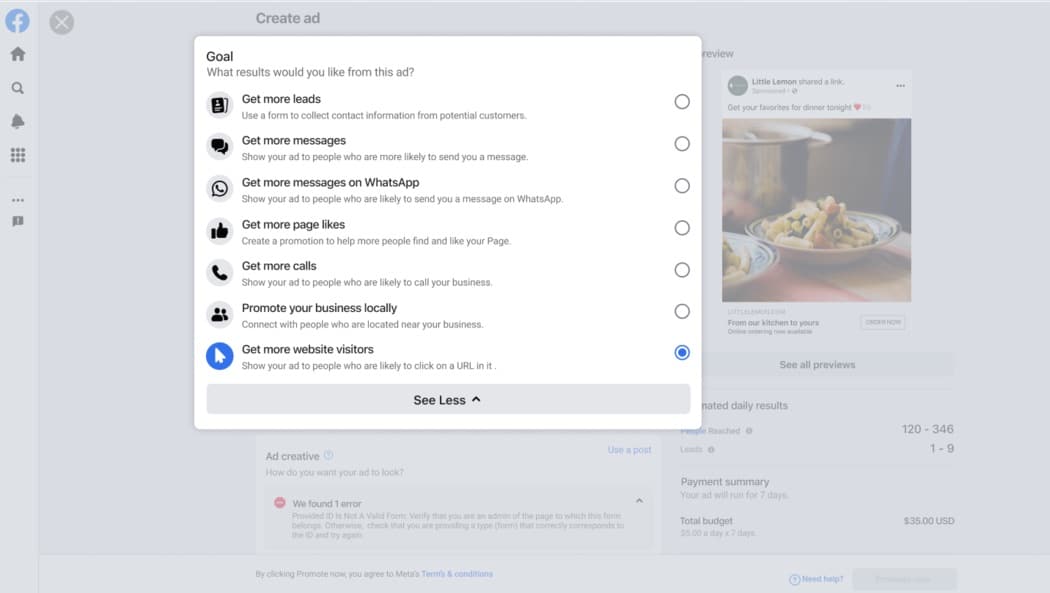Choose Promote your business locally radio option
This screenshot has height=593, width=1050.
[682, 311]
